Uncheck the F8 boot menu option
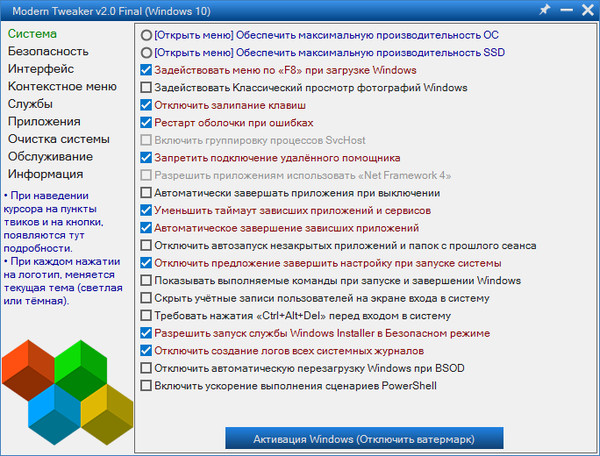The height and width of the screenshot is (456, 600). pyautogui.click(x=146, y=70)
